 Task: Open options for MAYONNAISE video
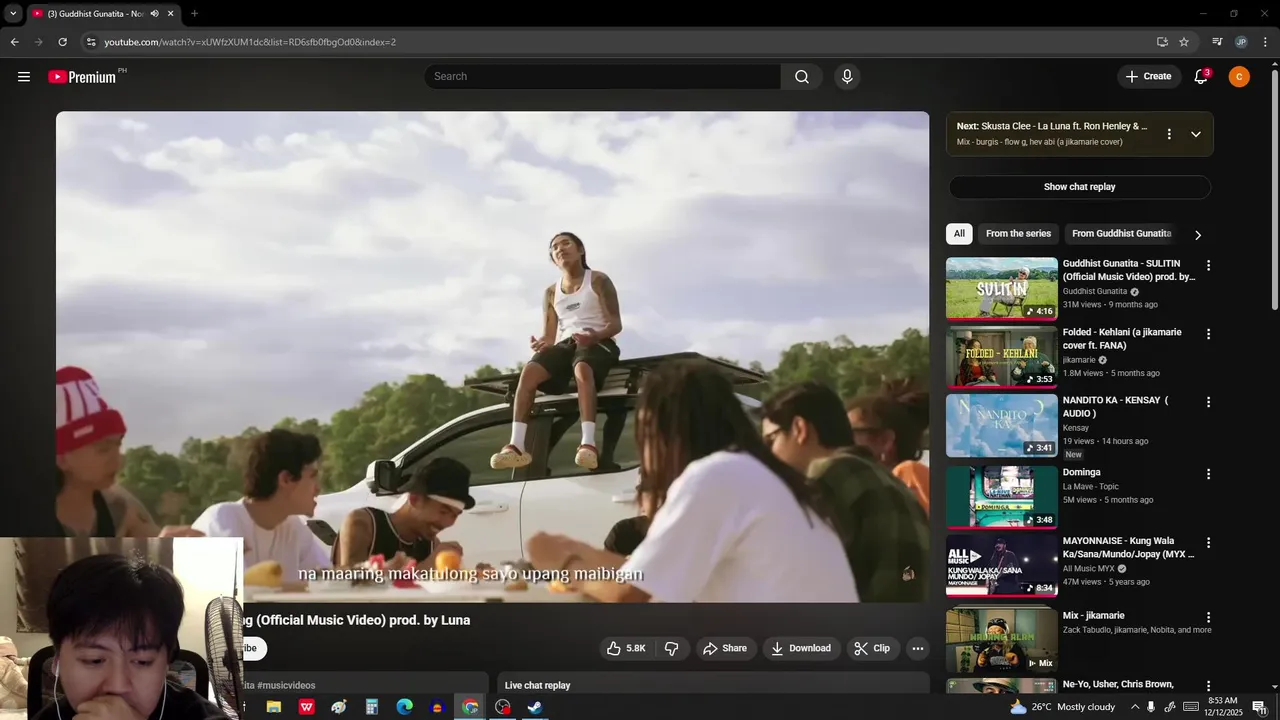click(1208, 543)
